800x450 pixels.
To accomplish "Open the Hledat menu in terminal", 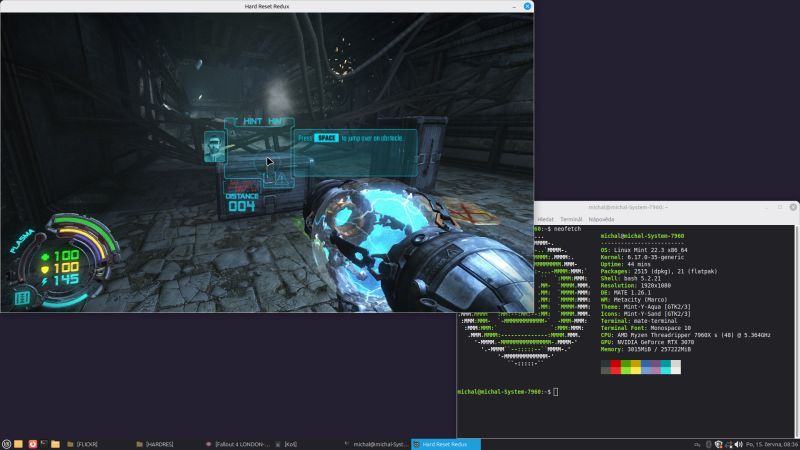I will tap(545, 219).
